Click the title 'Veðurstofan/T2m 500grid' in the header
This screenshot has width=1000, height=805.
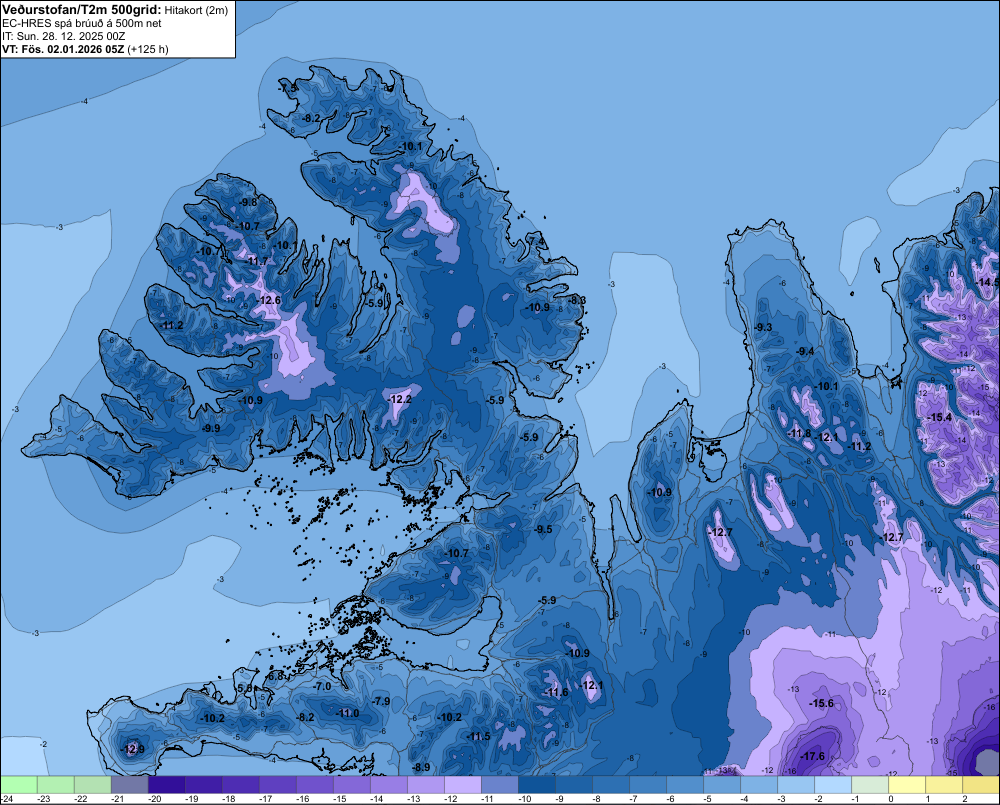pos(81,10)
